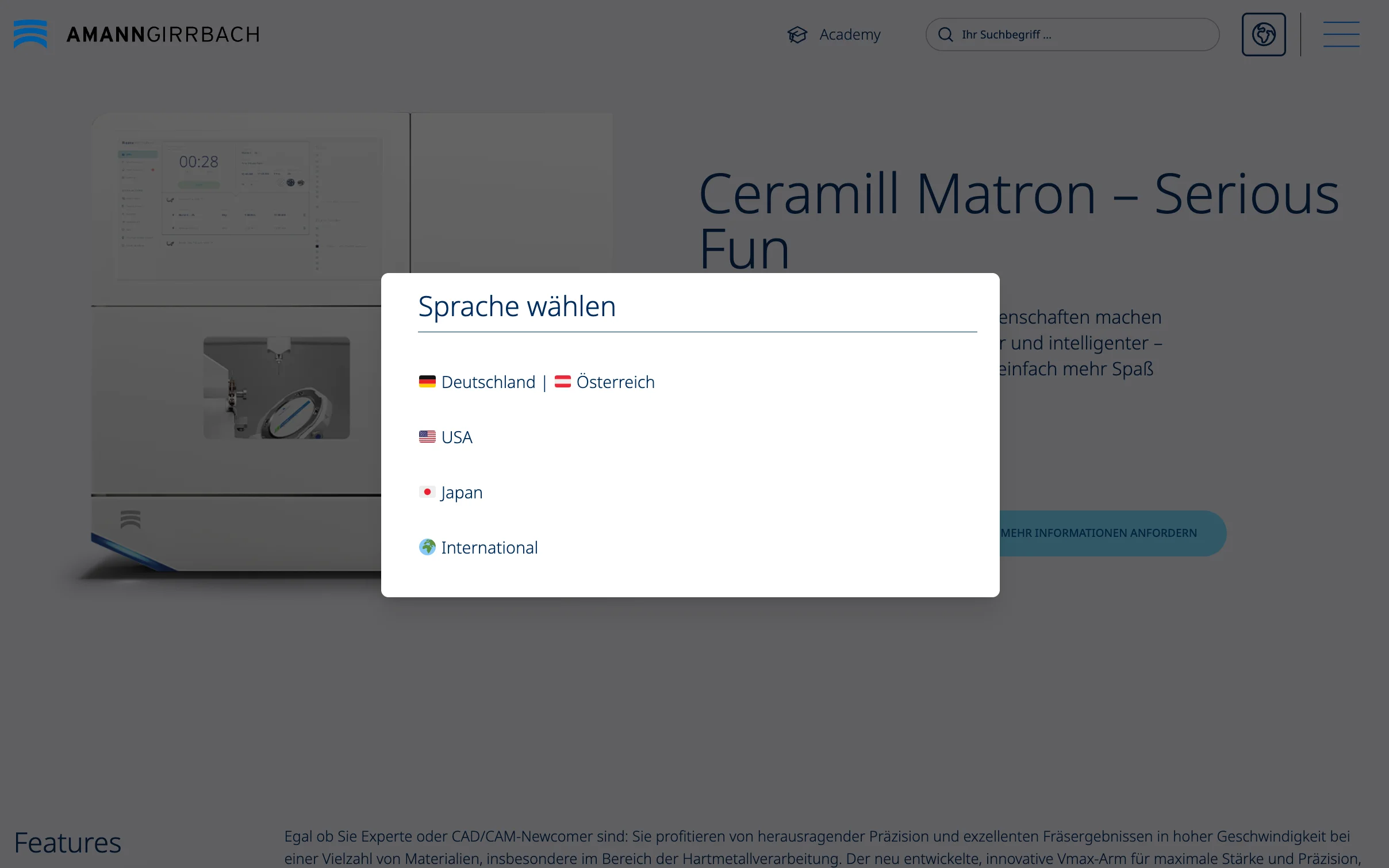Click the 'Sprache wählen' dialog title
Screen dimensions: 1389x868
click(x=517, y=306)
